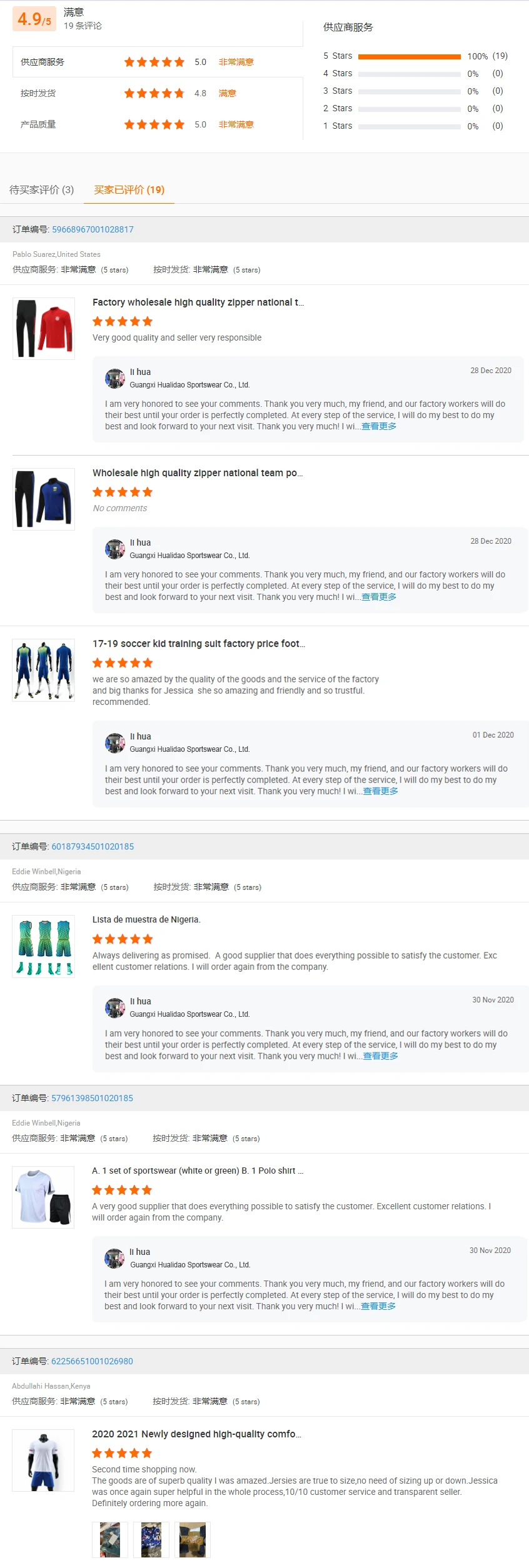Click the 5 Stars rating bar
This screenshot has height=1568, width=529.
pyautogui.click(x=410, y=56)
